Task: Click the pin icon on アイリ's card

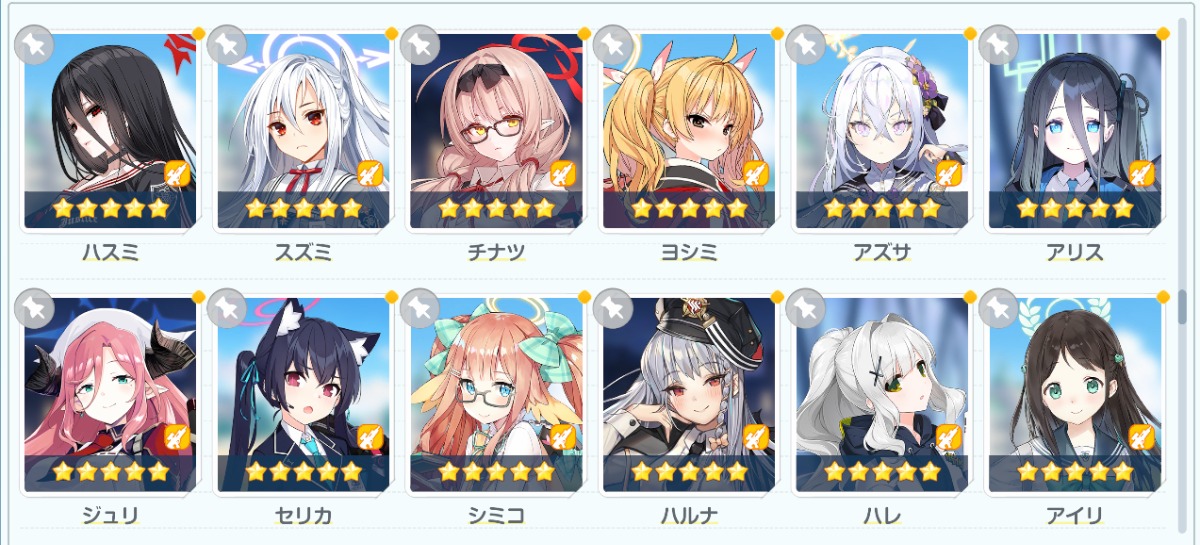Action: 998,308
